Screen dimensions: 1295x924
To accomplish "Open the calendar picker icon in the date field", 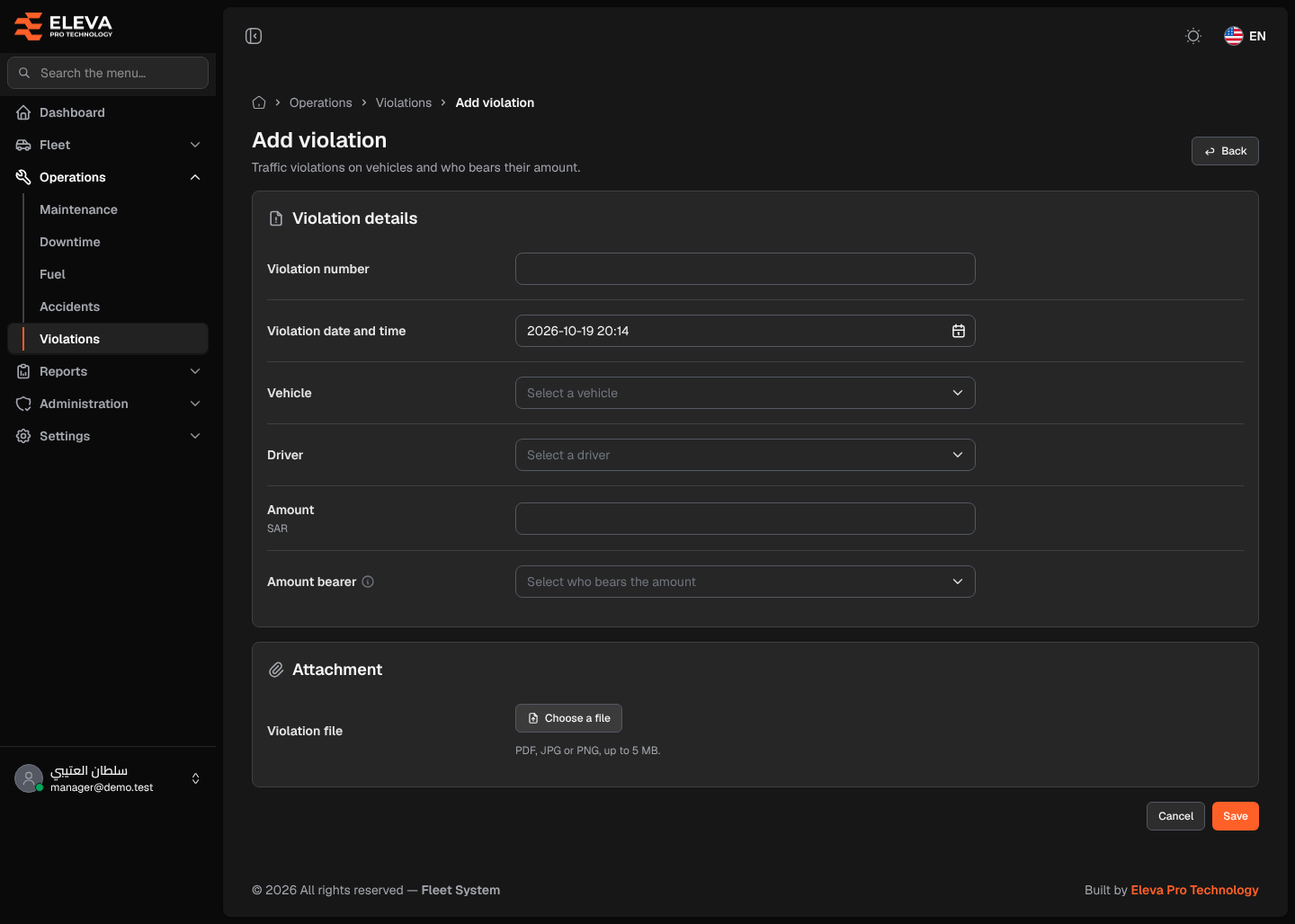I will [959, 331].
